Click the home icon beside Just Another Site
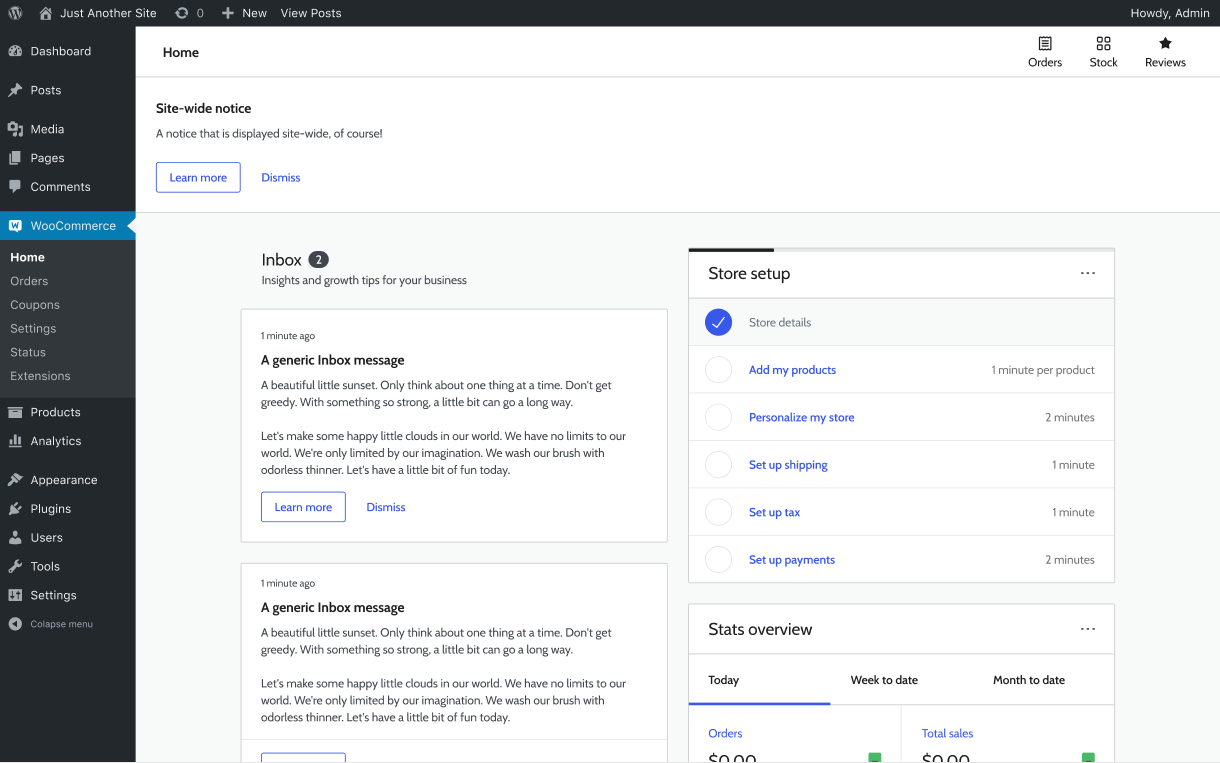1220x763 pixels. [46, 13]
